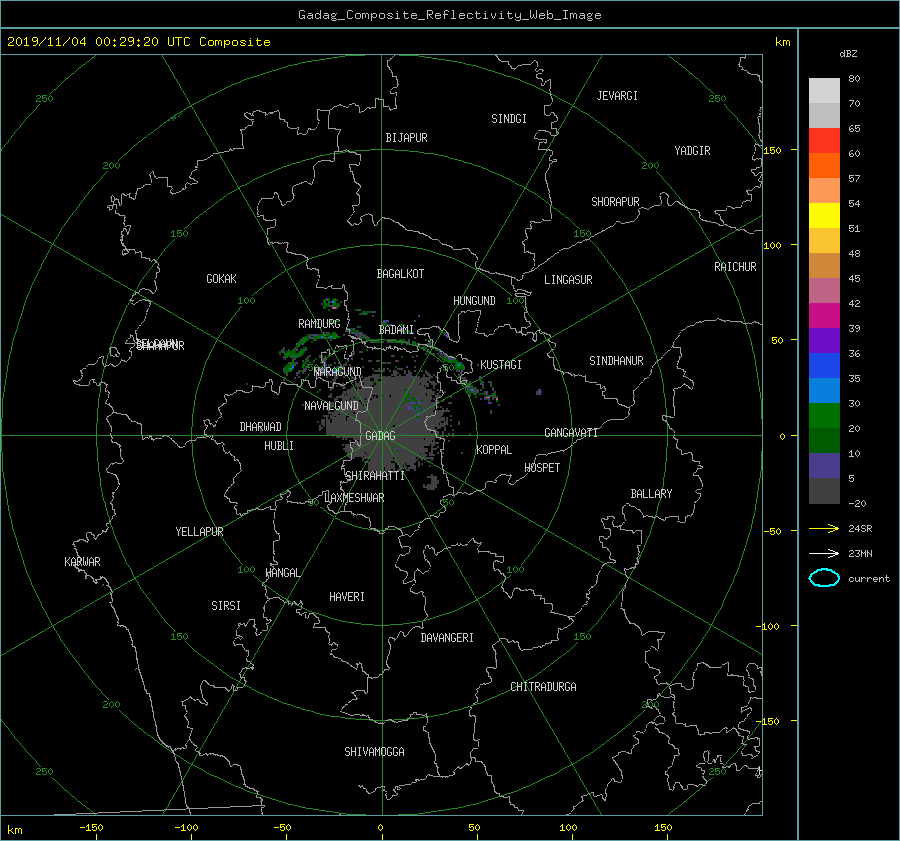Click the GADAG radar center label

tap(380, 436)
